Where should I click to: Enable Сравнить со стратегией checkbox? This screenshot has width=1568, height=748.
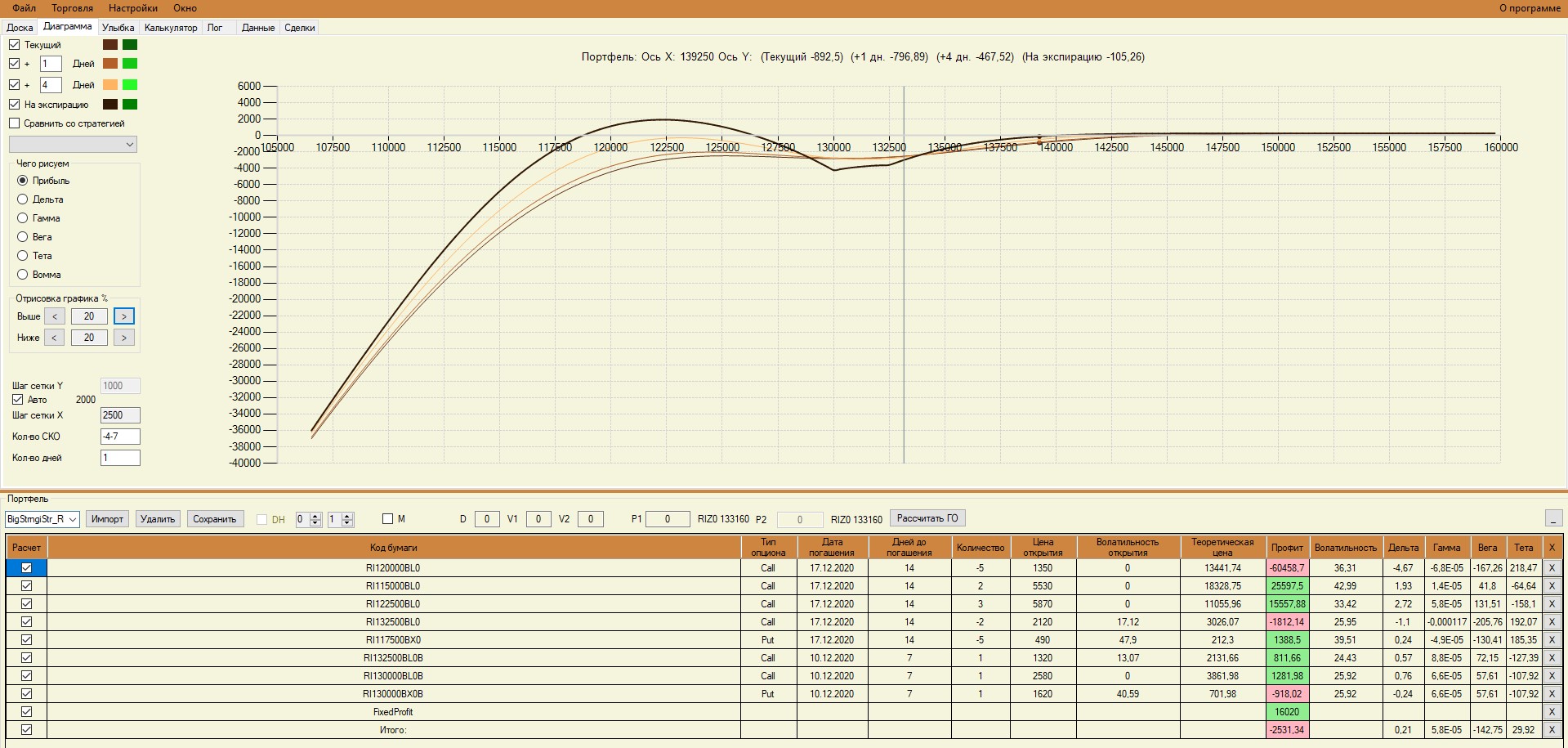[15, 123]
